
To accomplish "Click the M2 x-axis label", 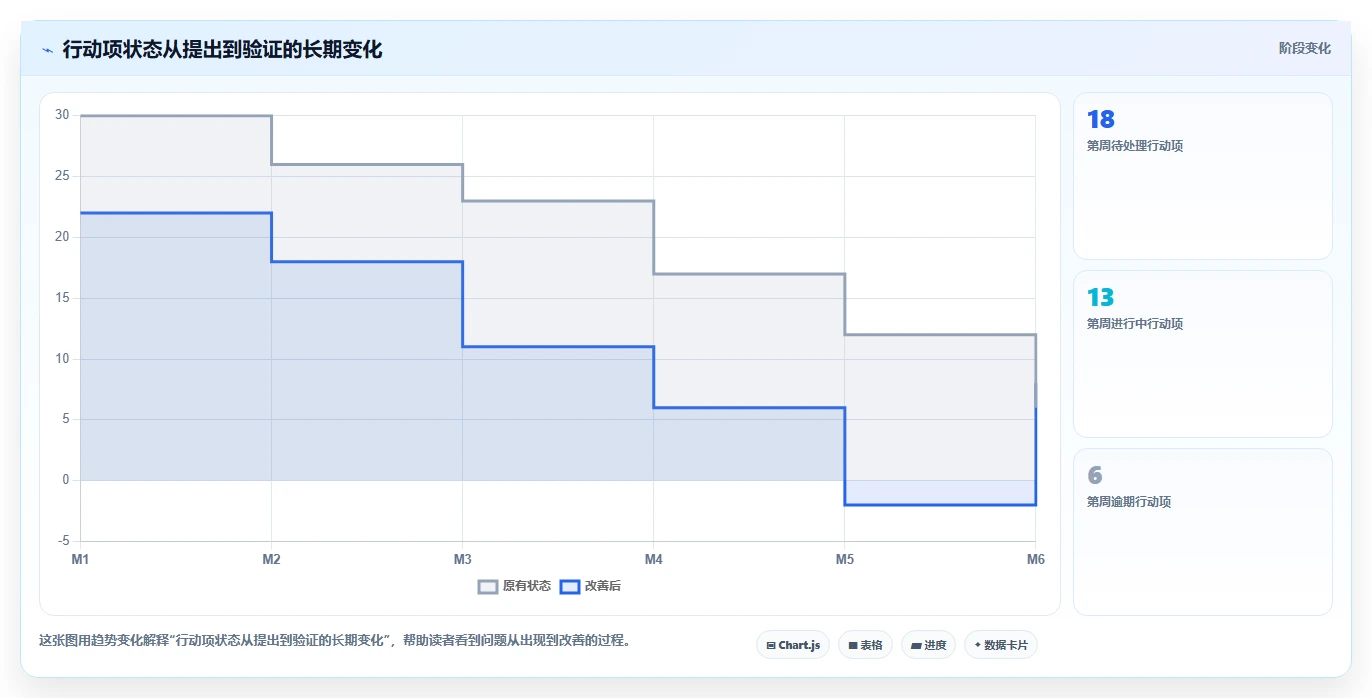I will click(x=271, y=559).
